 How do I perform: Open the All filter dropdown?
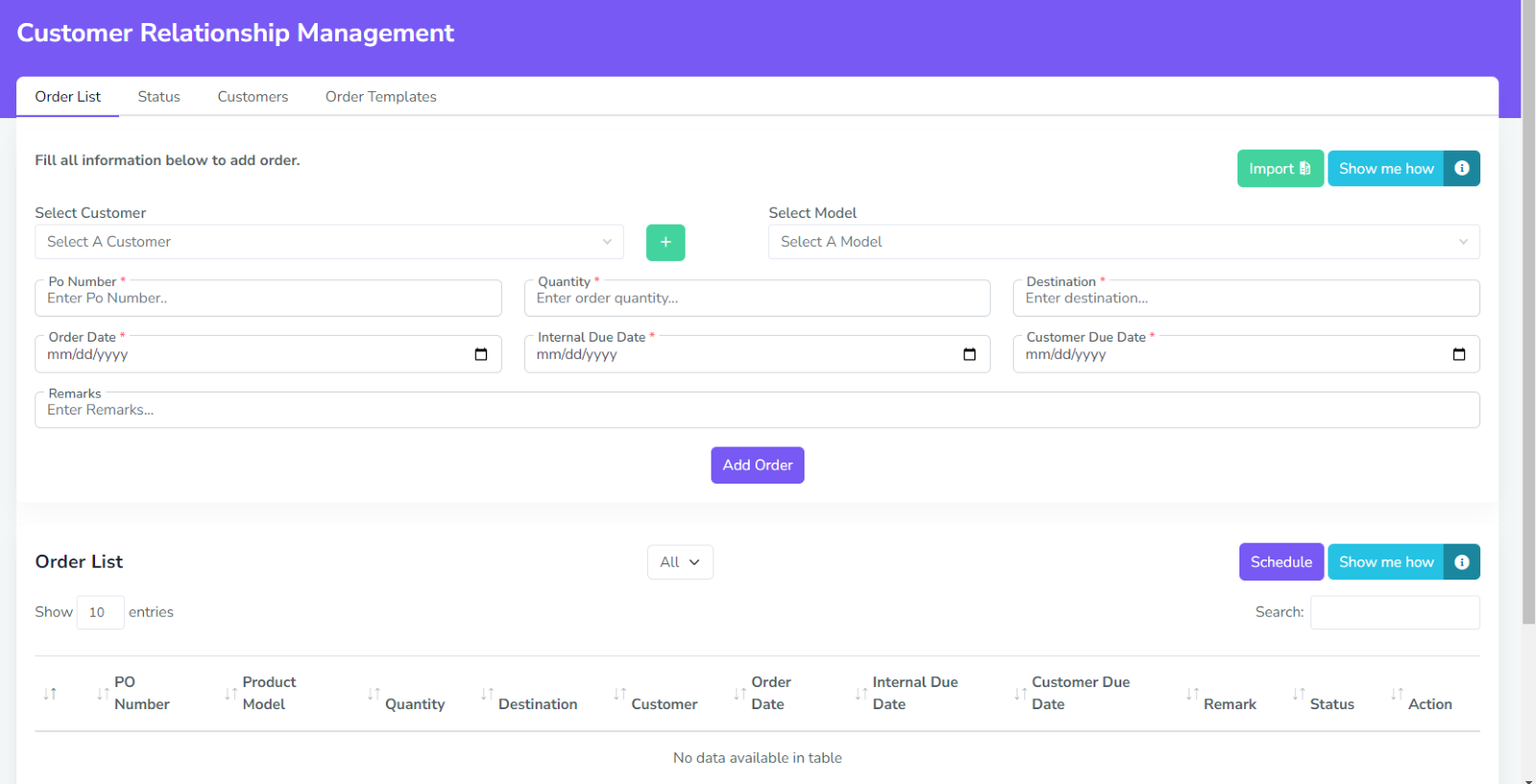(x=680, y=562)
